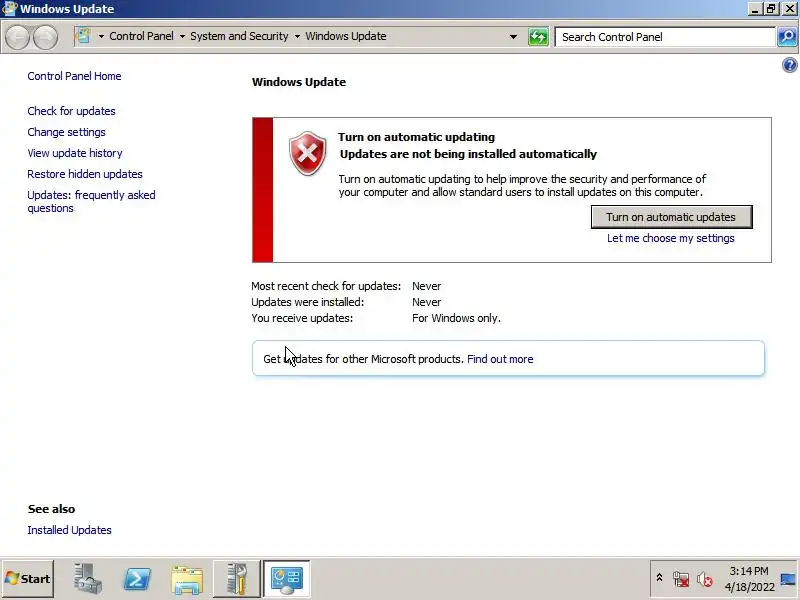The image size is (800, 600).
Task: Open the taskbar clock showing 3:14 PM
Action: click(749, 579)
